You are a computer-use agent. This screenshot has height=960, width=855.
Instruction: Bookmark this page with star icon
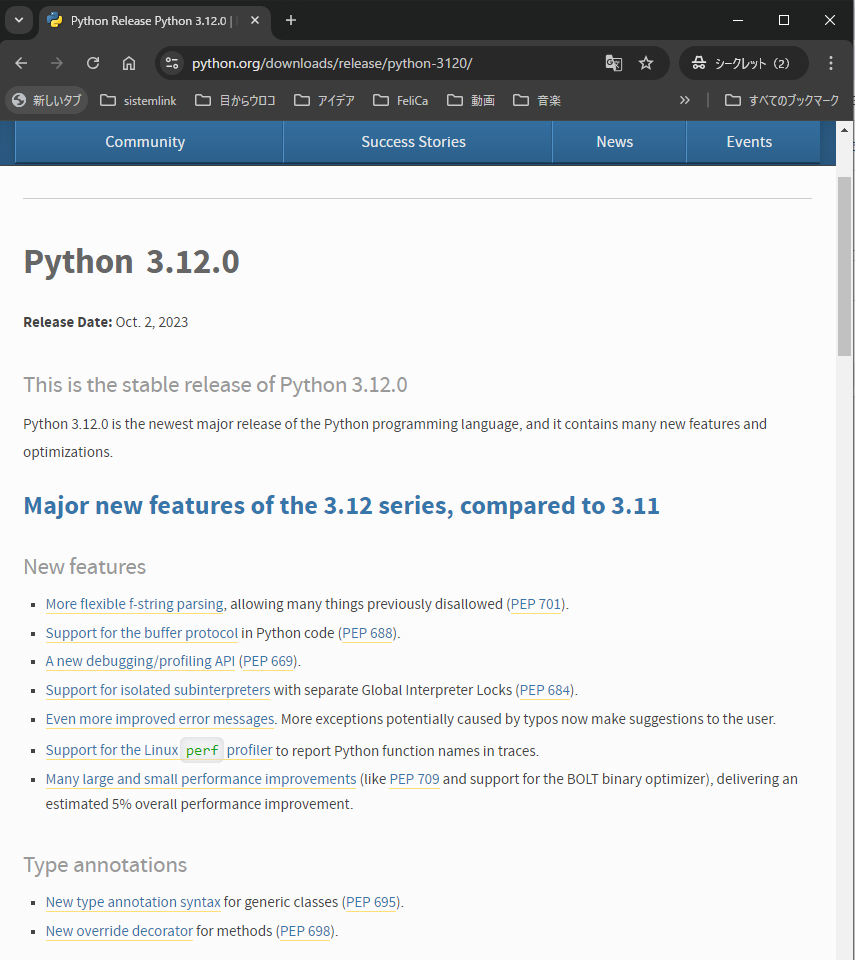click(646, 63)
